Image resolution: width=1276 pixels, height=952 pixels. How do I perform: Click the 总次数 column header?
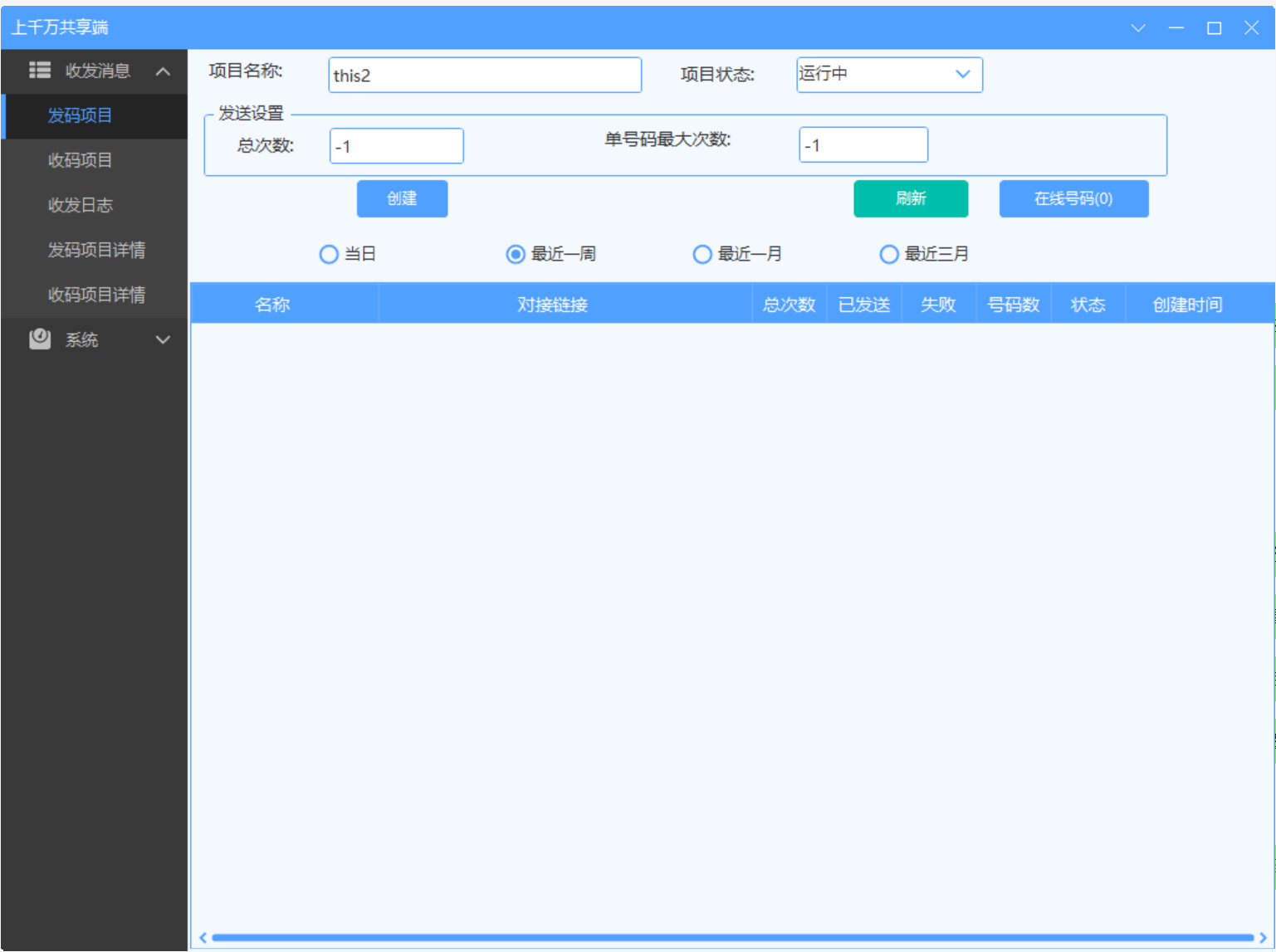pos(790,304)
